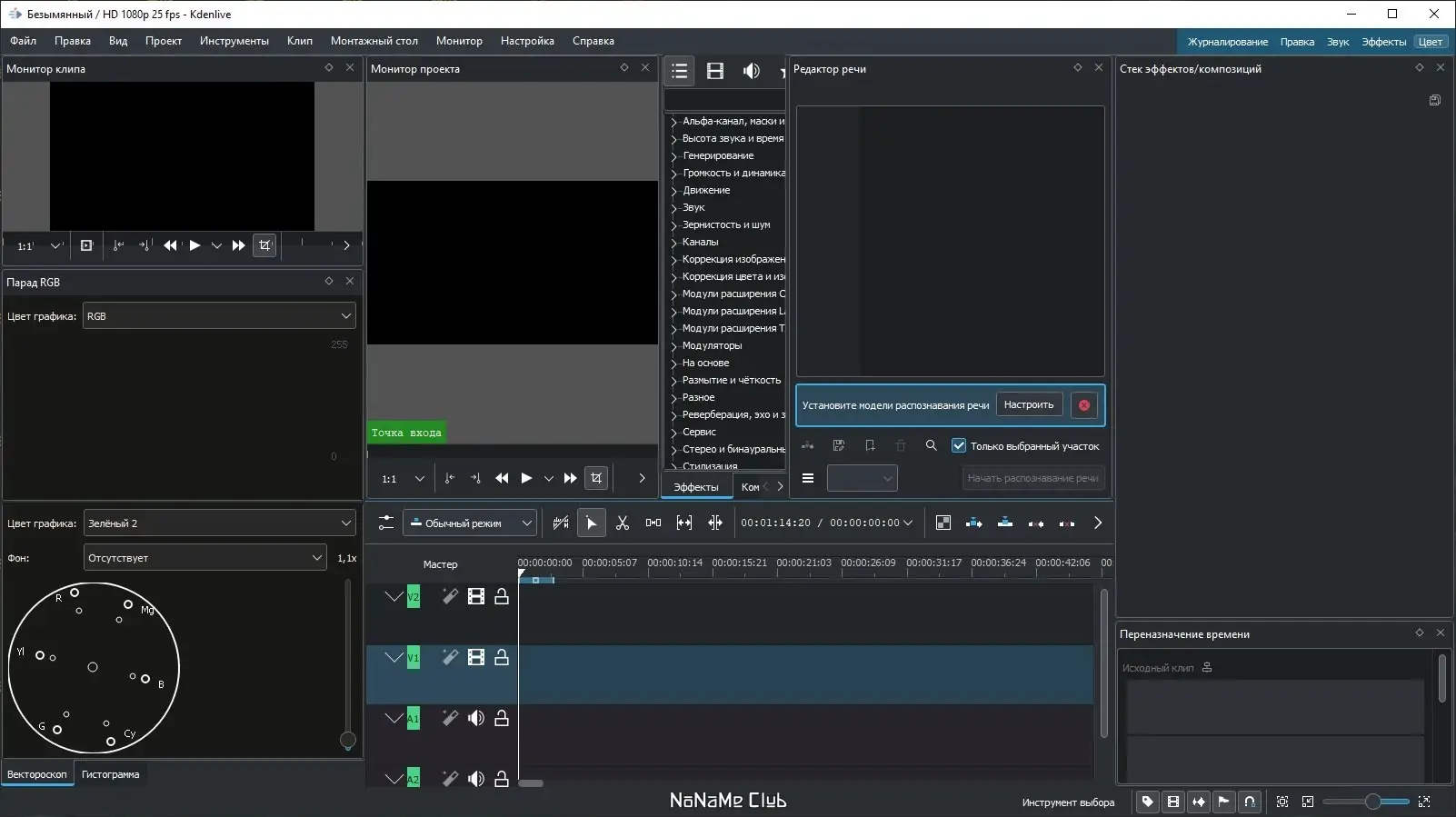Hide video on the V1 track
The height and width of the screenshot is (817, 1456).
(475, 658)
